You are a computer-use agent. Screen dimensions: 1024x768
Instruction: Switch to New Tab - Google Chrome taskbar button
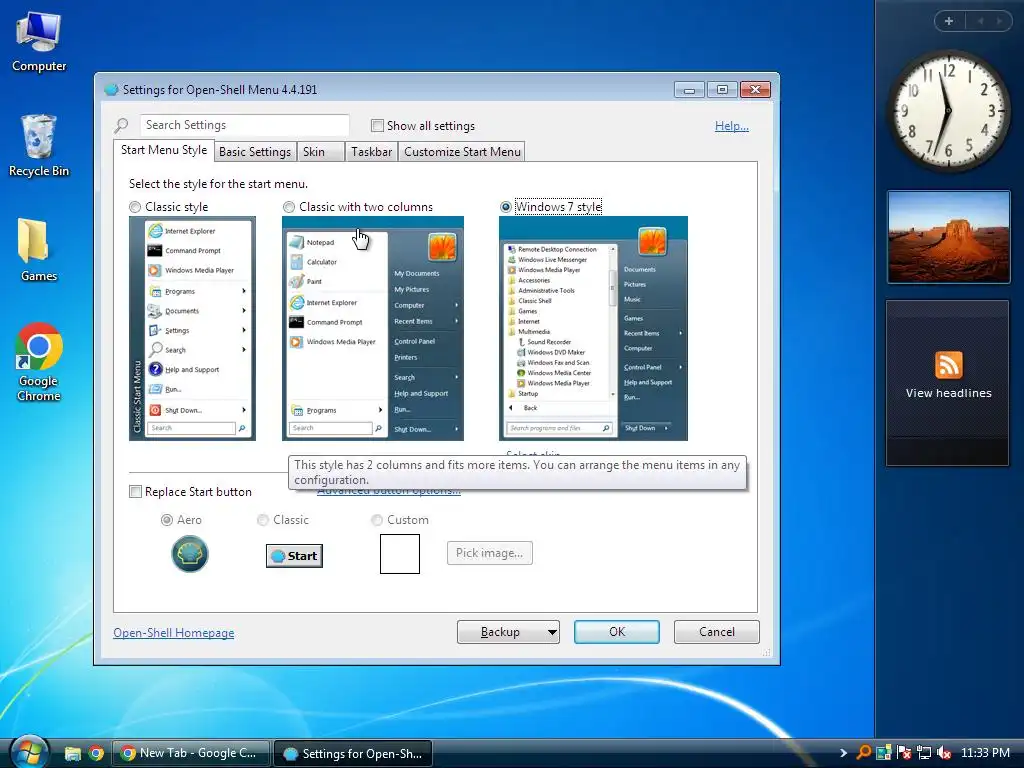coord(191,753)
